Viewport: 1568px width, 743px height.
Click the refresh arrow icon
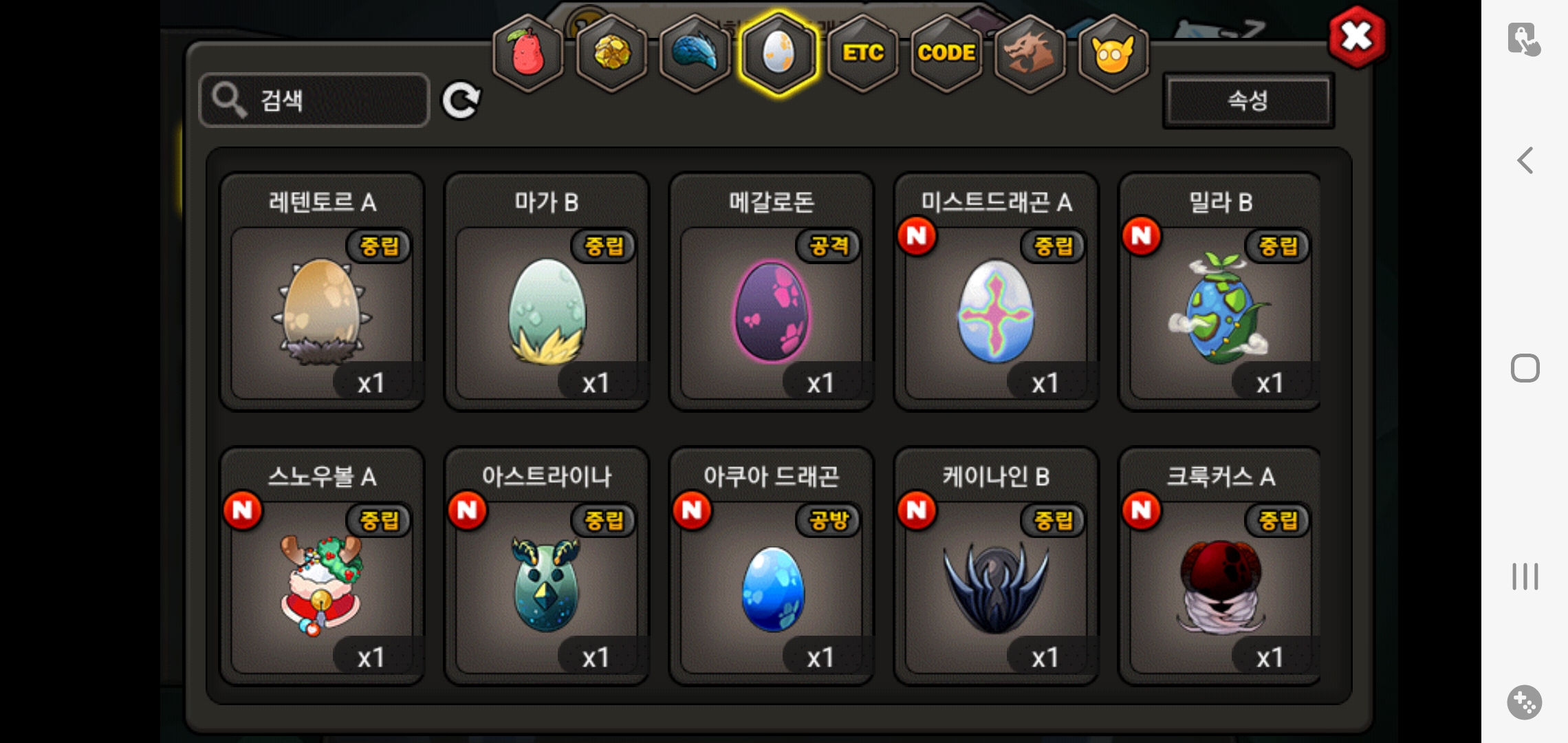pos(461,101)
